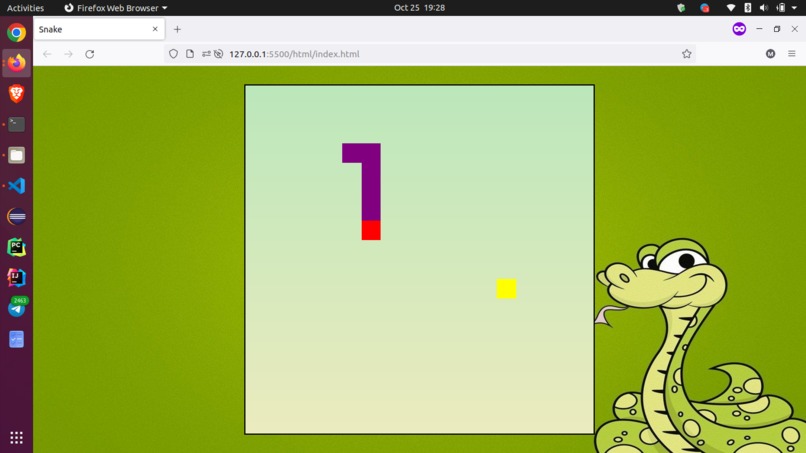Open permissions icon in the address bar
The image size is (806, 453).
(206, 54)
